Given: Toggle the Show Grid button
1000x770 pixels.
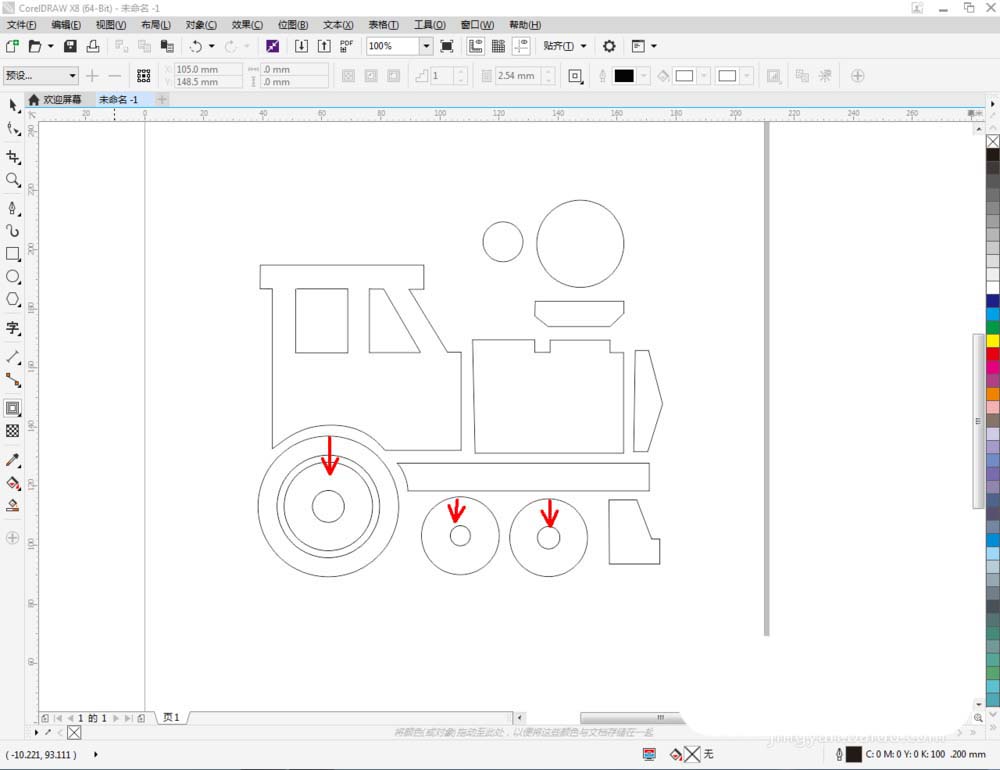Looking at the screenshot, I should 499,46.
